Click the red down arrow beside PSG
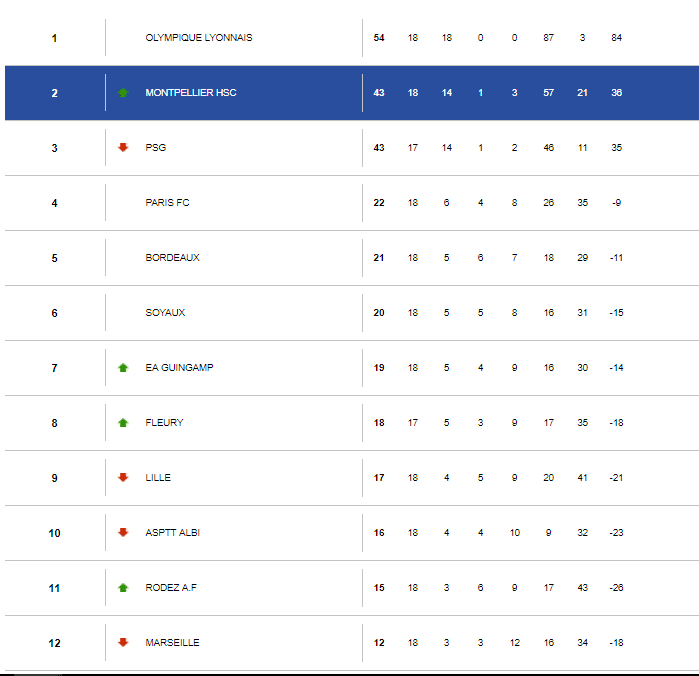This screenshot has width=699, height=676. 123,147
